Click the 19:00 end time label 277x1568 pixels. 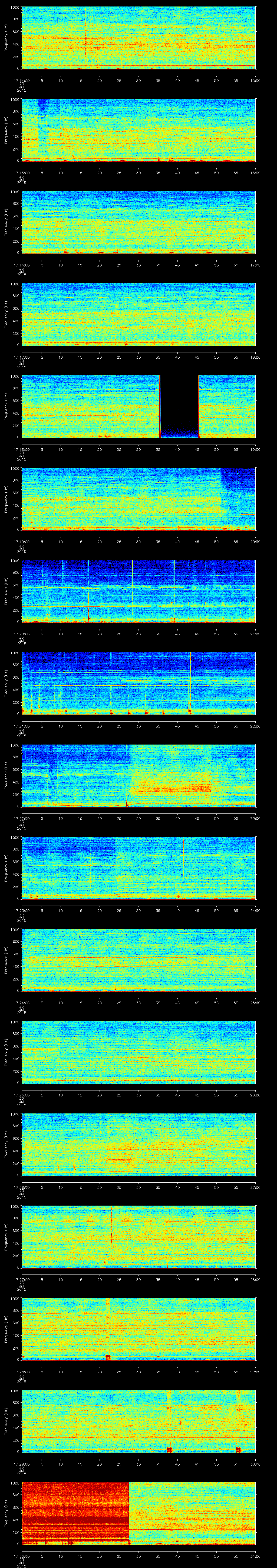pyautogui.click(x=255, y=449)
